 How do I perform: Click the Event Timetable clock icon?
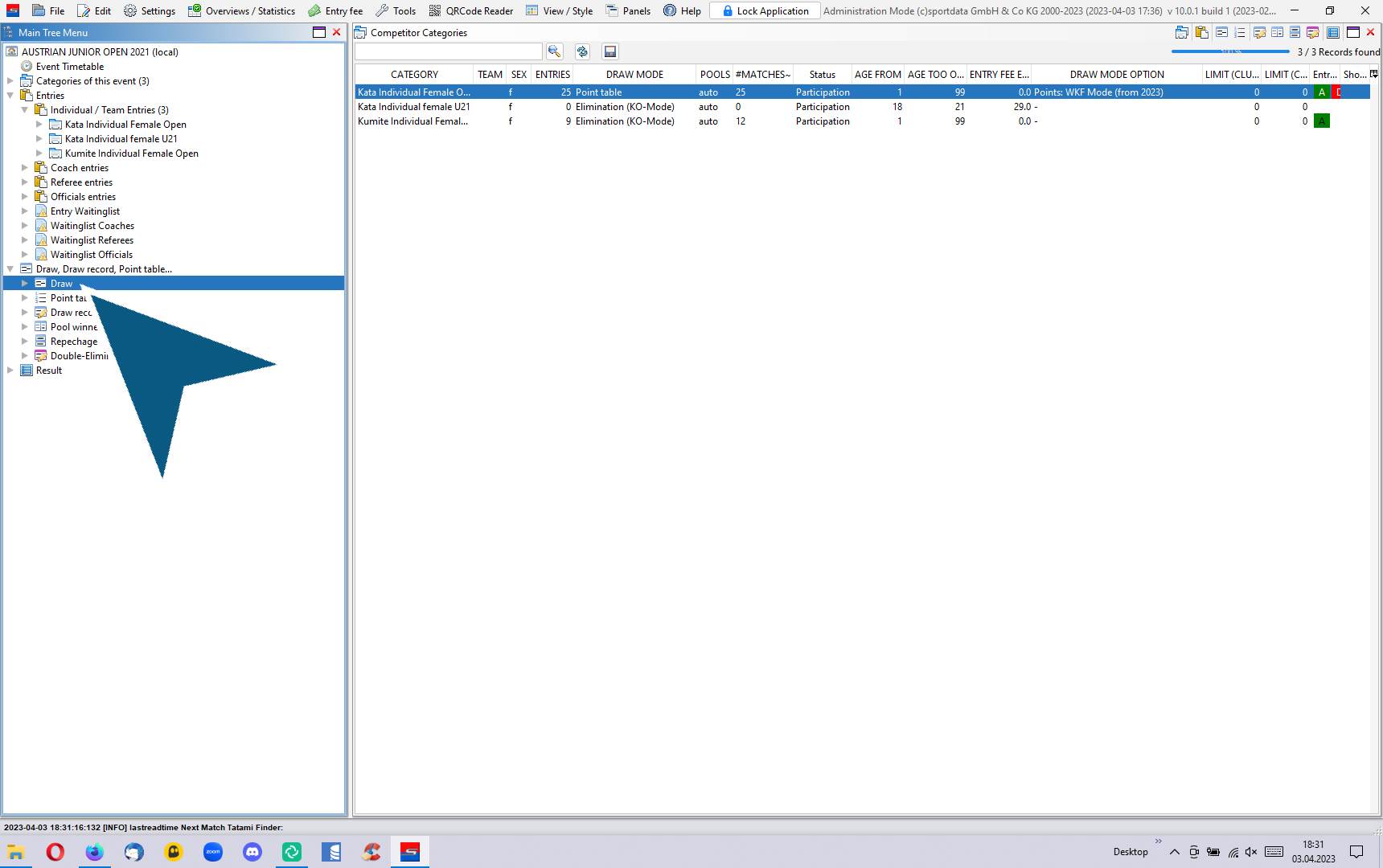pos(27,66)
